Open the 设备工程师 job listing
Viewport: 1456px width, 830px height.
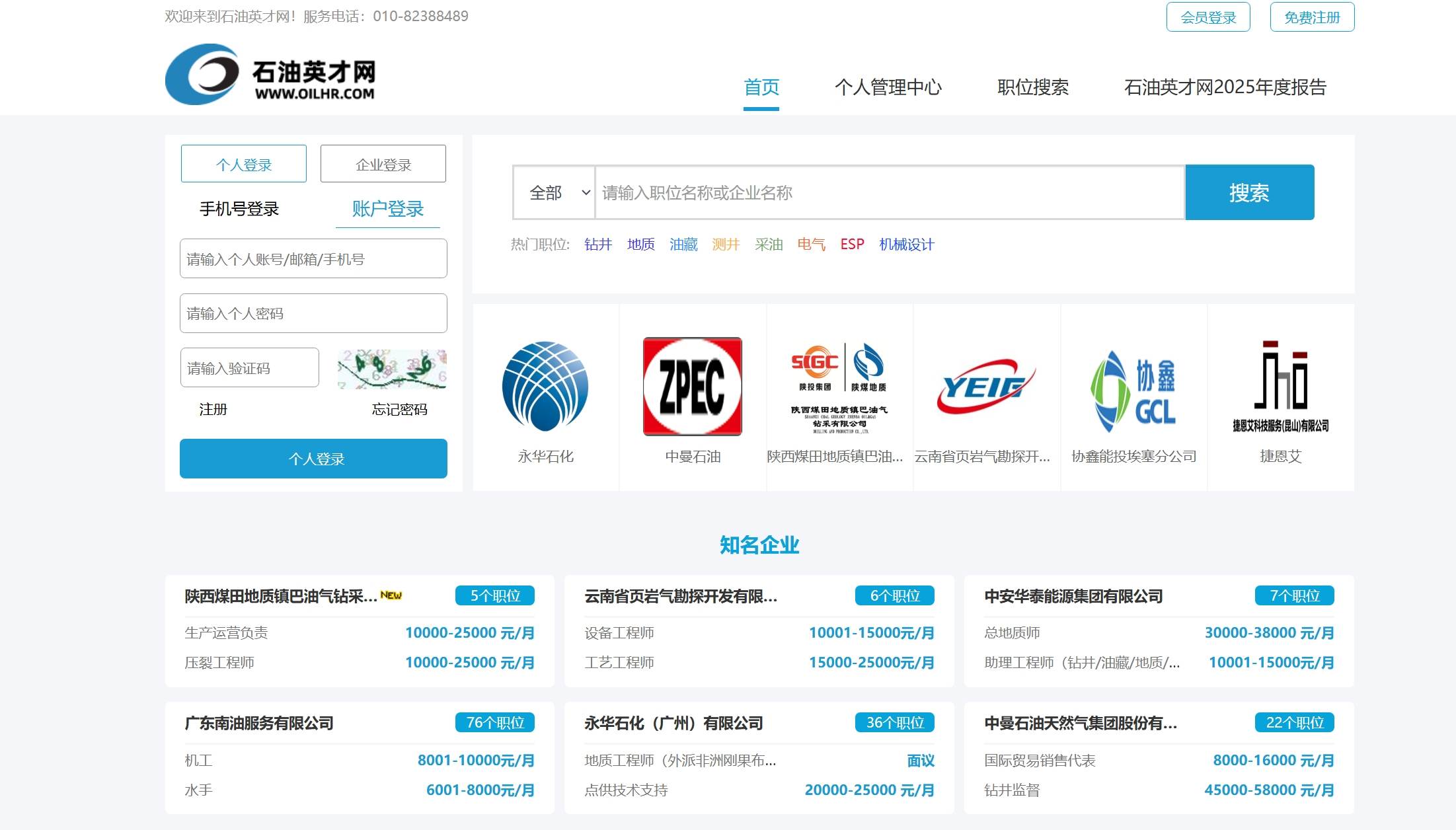coord(619,632)
